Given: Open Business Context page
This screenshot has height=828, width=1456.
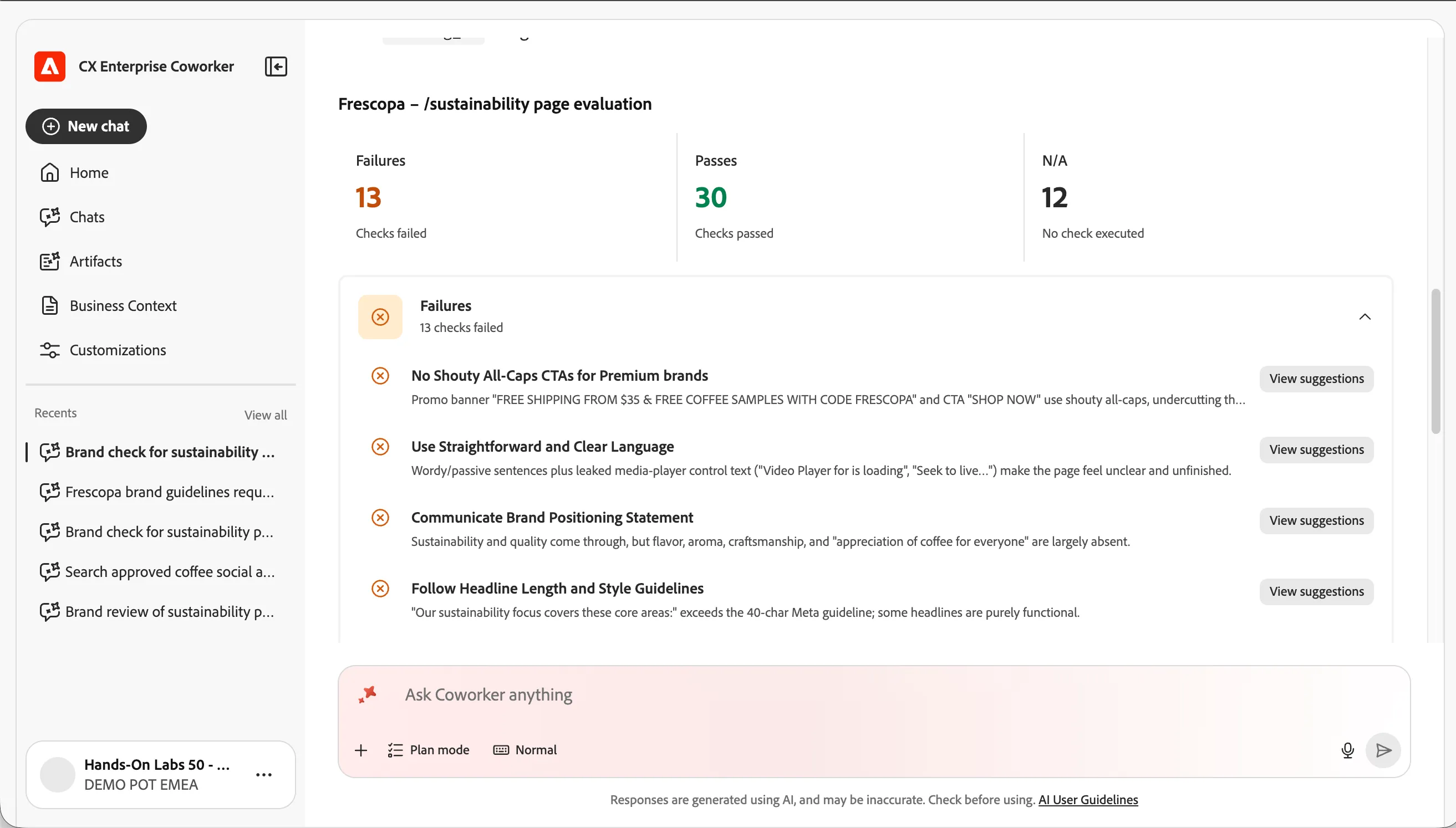Looking at the screenshot, I should tap(108, 306).
